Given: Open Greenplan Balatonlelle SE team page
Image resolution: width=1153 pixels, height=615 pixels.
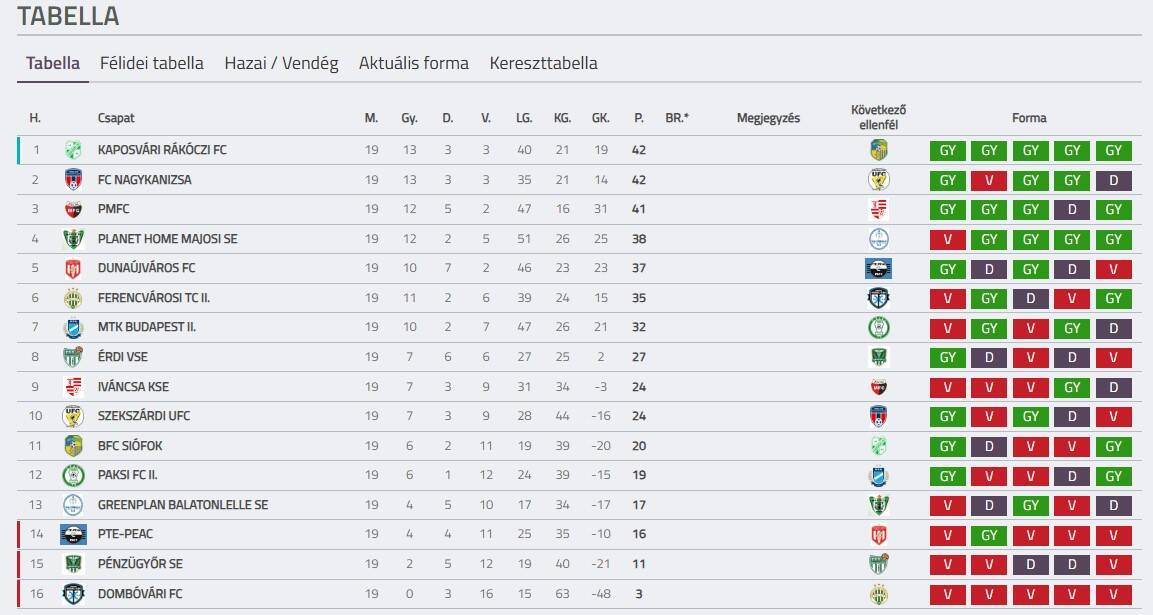Looking at the screenshot, I should 183,505.
